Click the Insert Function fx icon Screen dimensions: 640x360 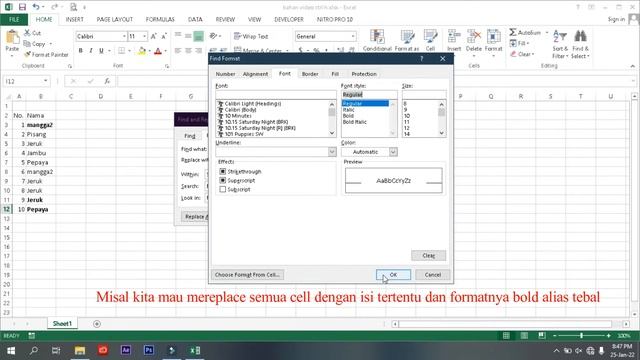[x=107, y=81]
